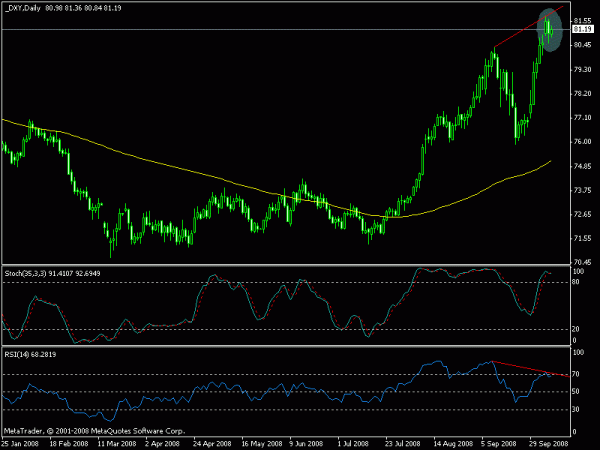The image size is (600, 450).
Task: Click the 23 Jul 2008 date label
Action: 403,444
